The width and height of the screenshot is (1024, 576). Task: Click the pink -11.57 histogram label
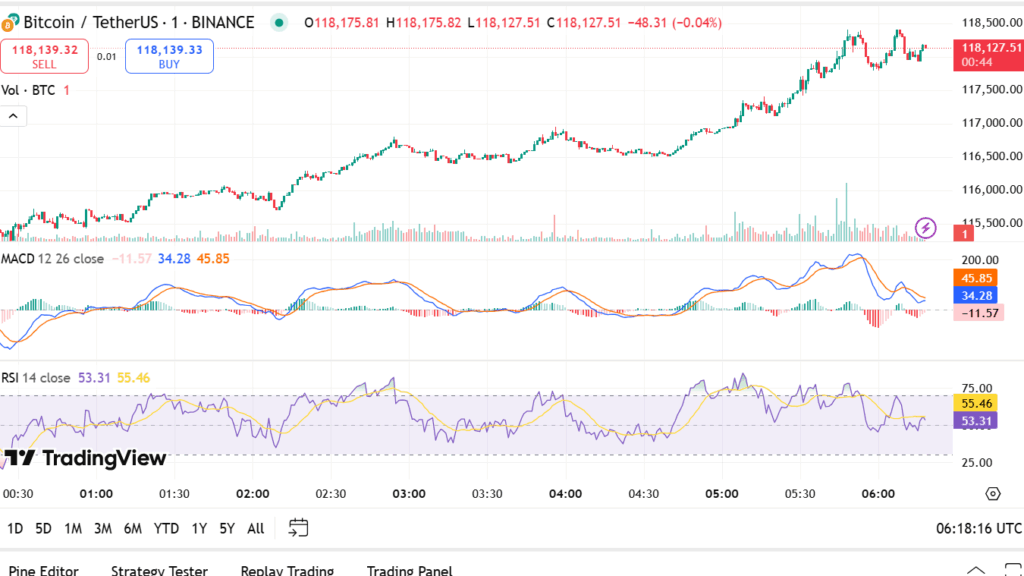point(979,313)
